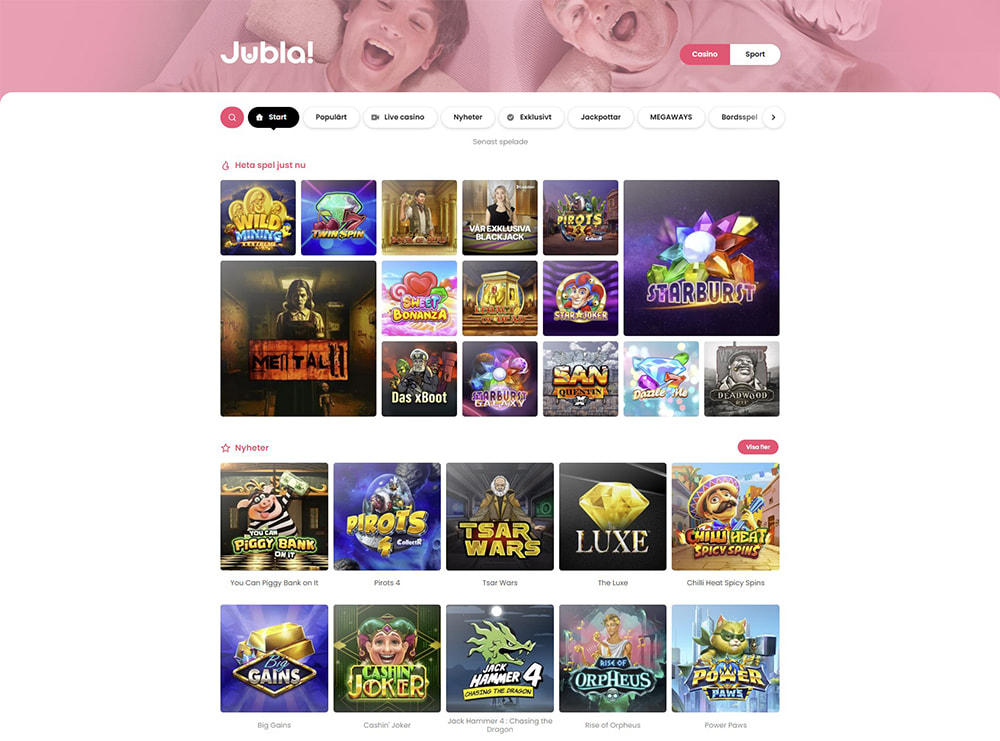Switch to Sport mode
The image size is (1000, 741).
click(x=755, y=54)
